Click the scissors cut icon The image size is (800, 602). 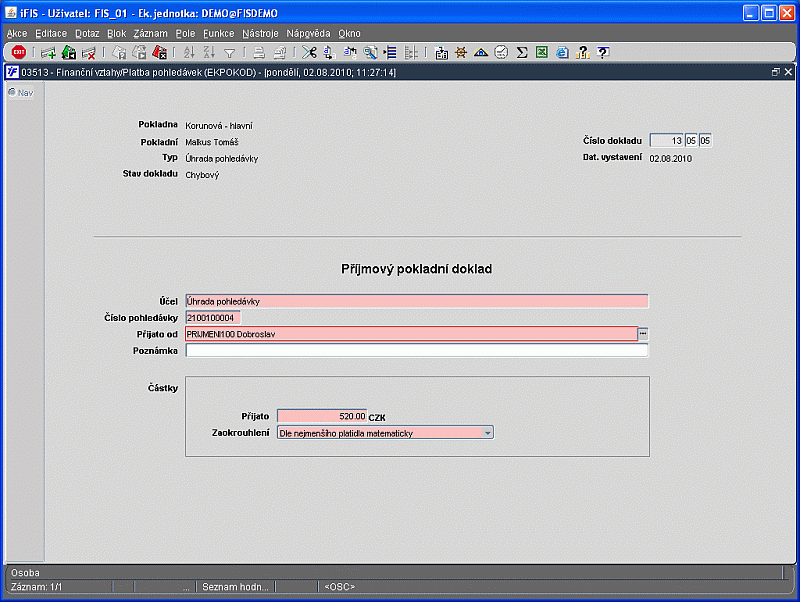click(309, 53)
